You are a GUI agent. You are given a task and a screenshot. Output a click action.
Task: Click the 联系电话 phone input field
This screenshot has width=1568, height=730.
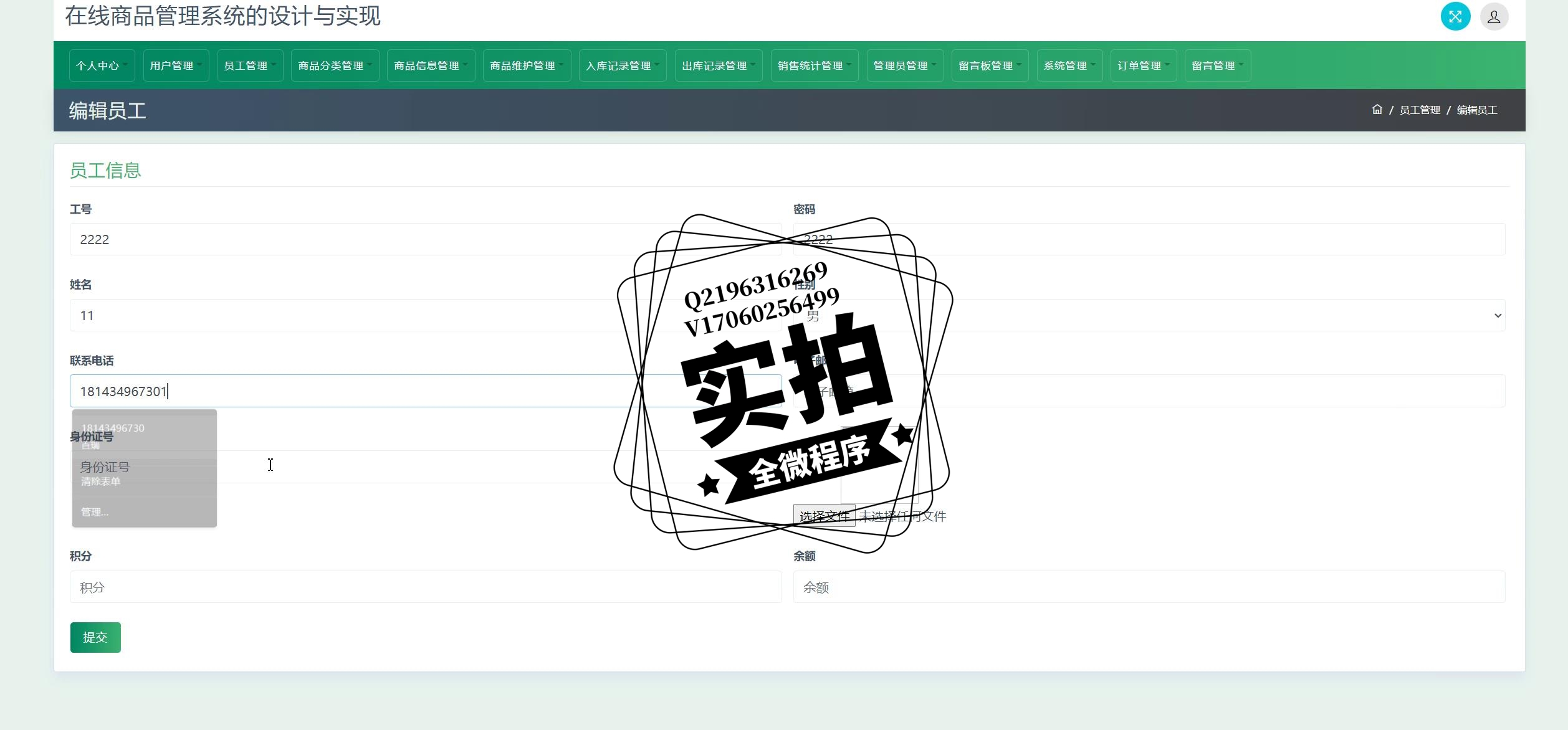click(x=426, y=391)
